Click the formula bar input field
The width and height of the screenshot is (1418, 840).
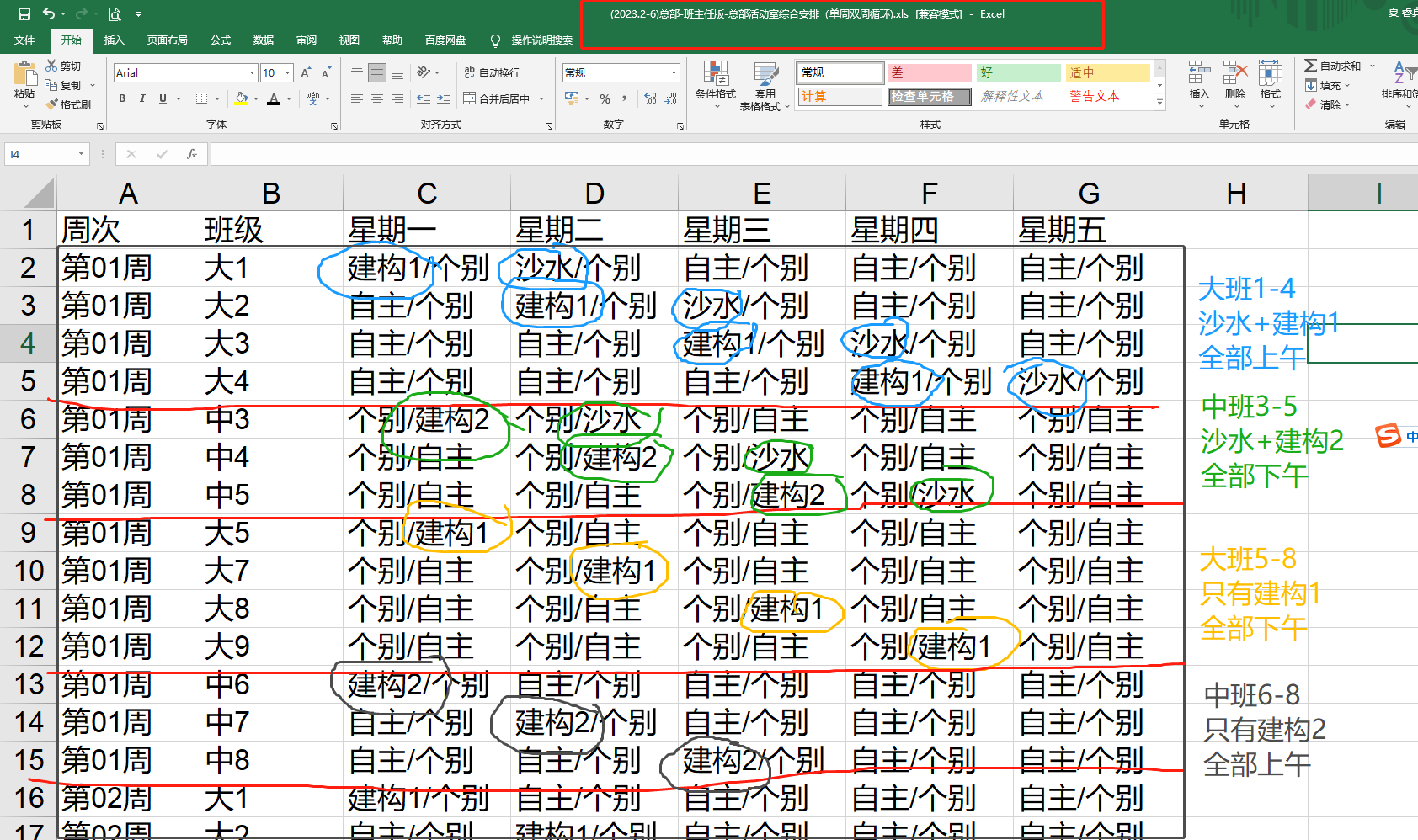[x=813, y=154]
